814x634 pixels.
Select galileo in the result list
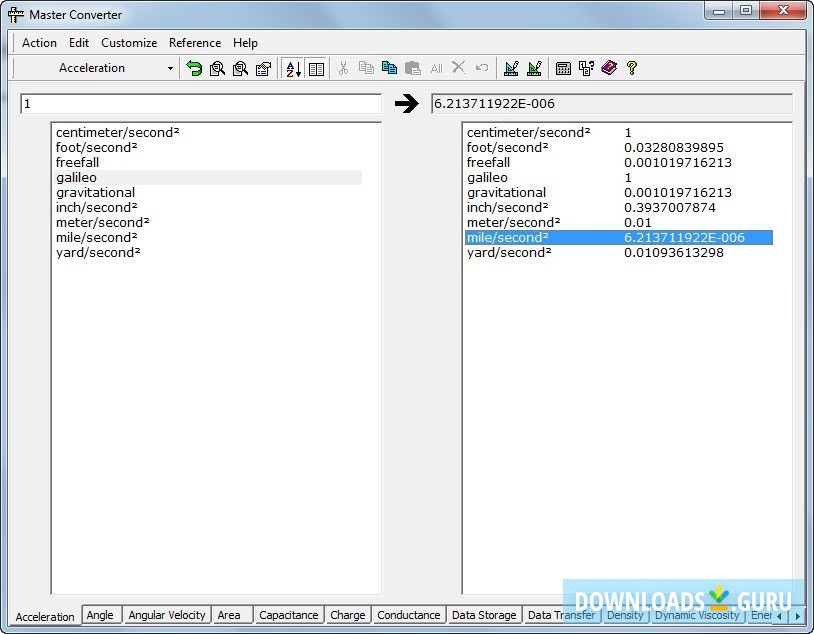pyautogui.click(x=619, y=178)
